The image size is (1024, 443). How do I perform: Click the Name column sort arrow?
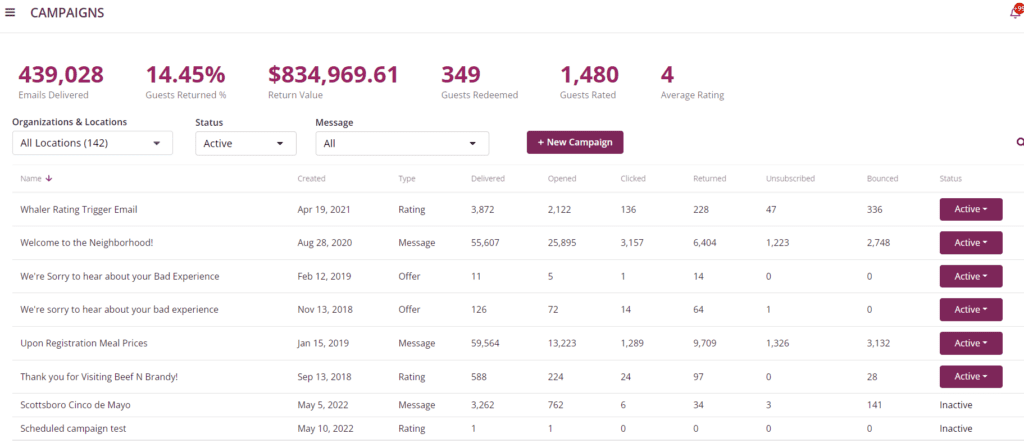pyautogui.click(x=49, y=179)
